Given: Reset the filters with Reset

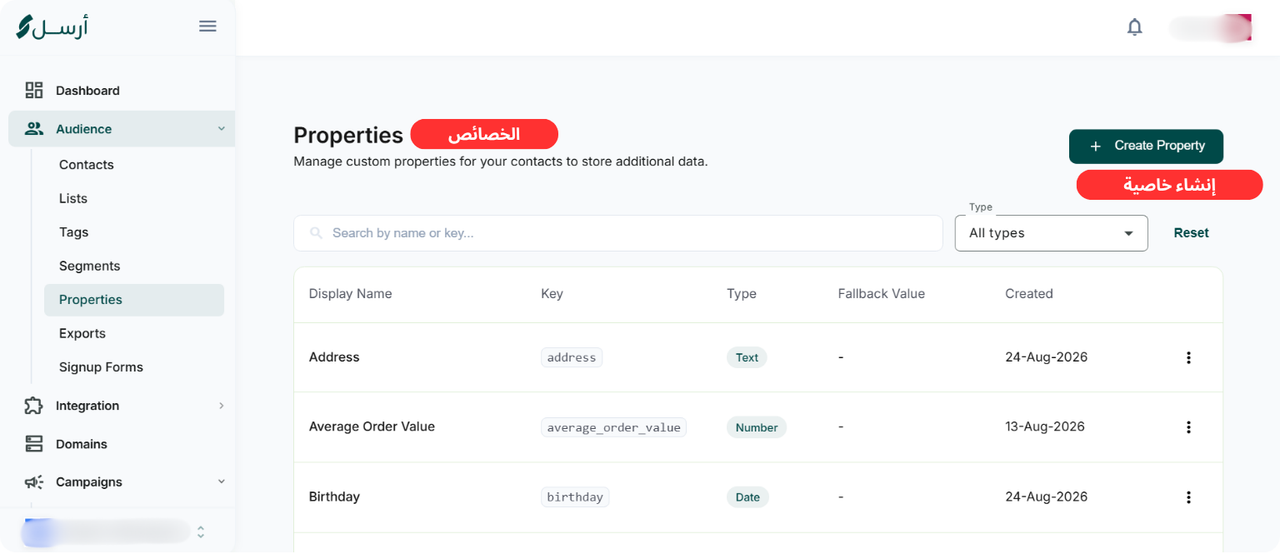Looking at the screenshot, I should pos(1191,233).
